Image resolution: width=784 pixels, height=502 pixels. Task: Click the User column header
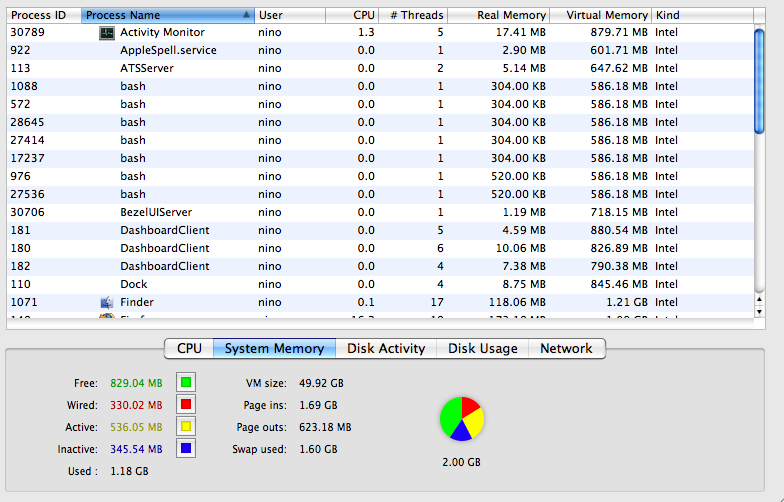290,15
